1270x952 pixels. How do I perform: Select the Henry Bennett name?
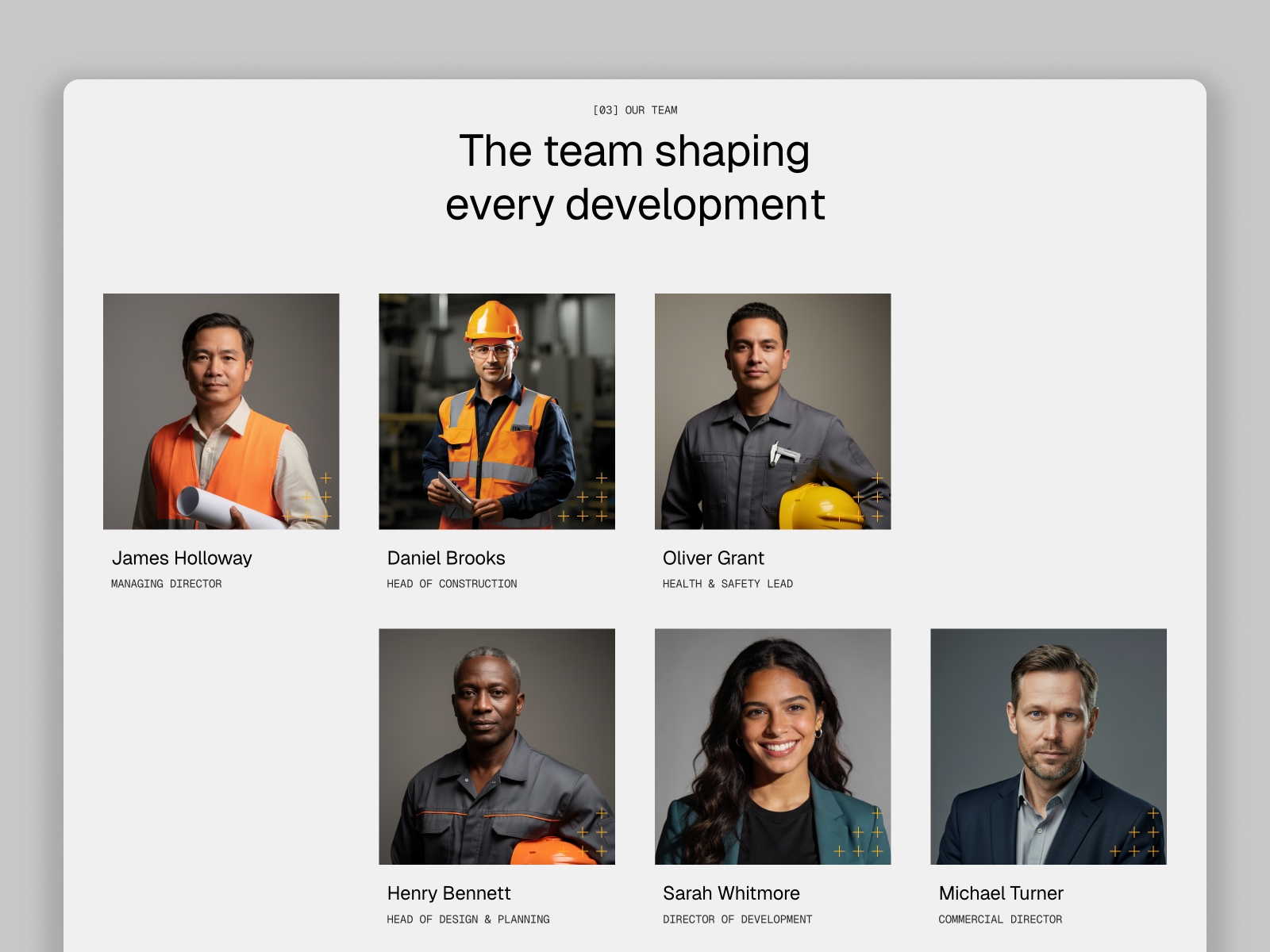pos(448,893)
